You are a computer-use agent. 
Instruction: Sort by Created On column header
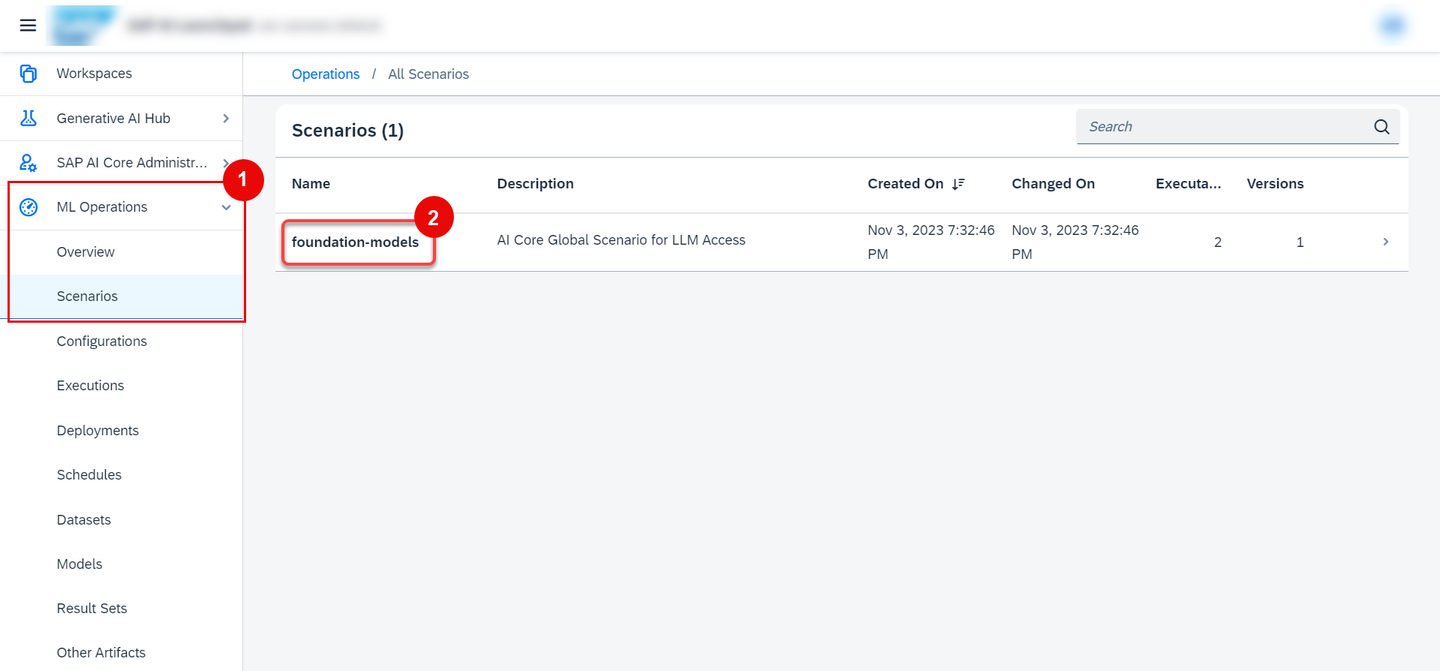click(x=905, y=184)
